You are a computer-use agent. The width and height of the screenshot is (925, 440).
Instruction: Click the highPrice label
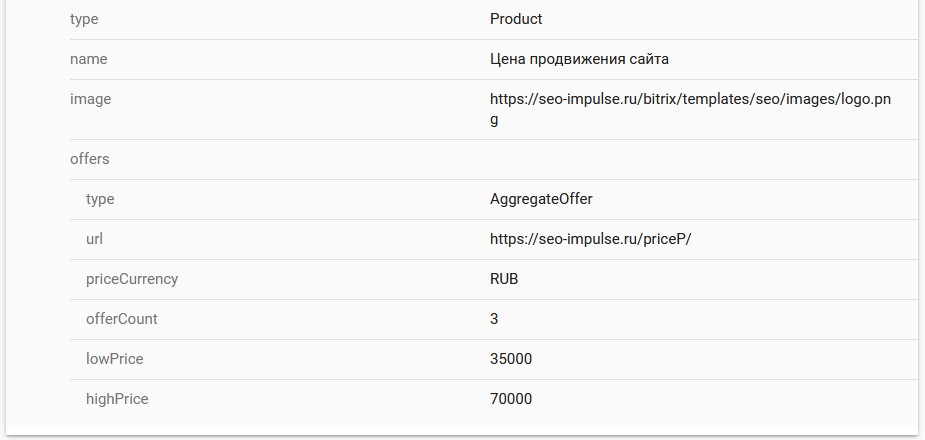(117, 399)
